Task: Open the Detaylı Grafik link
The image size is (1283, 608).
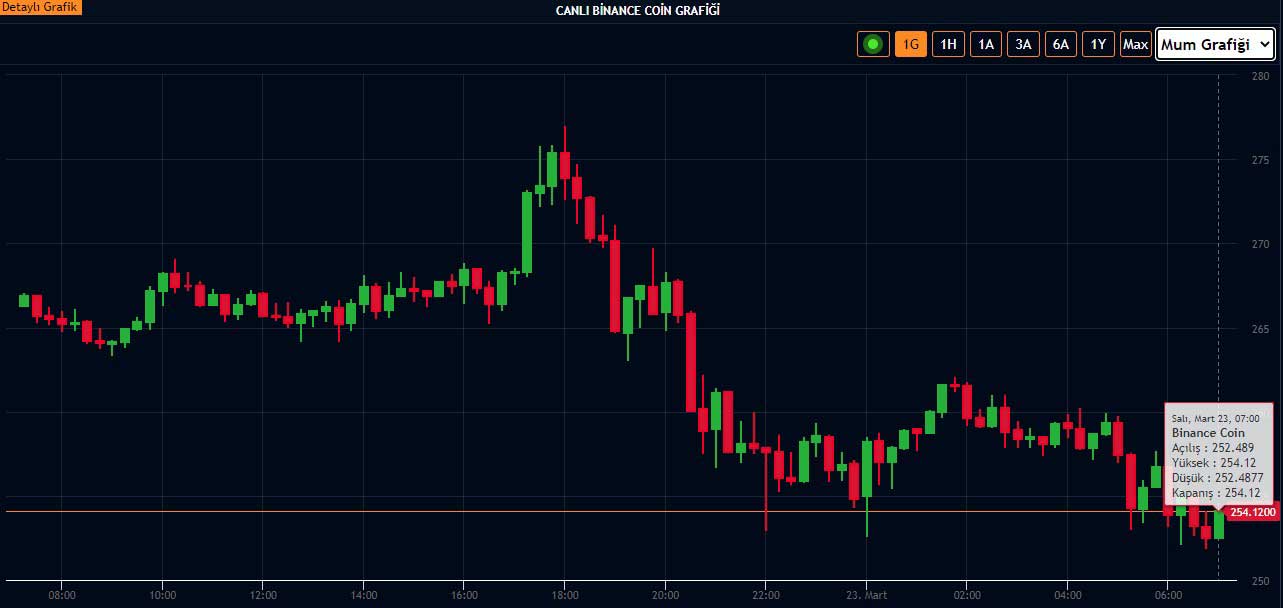Action: (x=42, y=7)
